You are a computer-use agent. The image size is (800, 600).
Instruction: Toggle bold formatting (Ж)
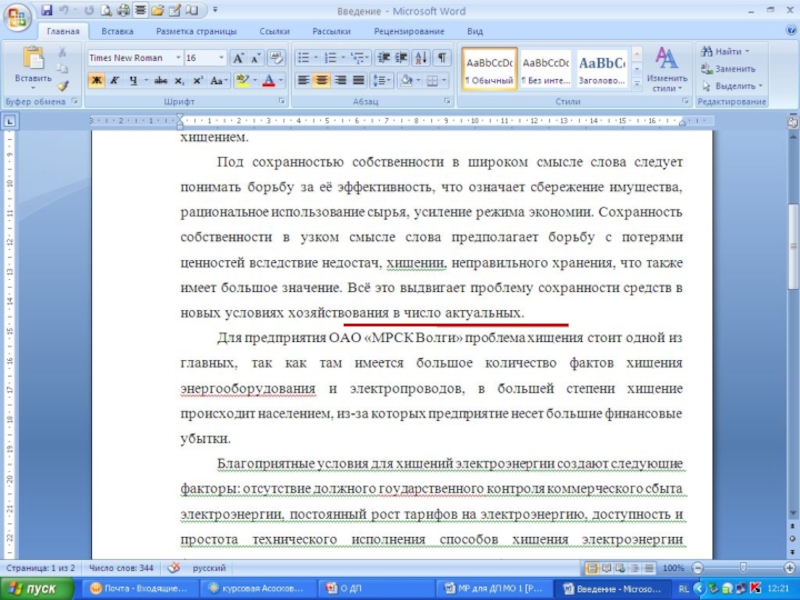96,80
